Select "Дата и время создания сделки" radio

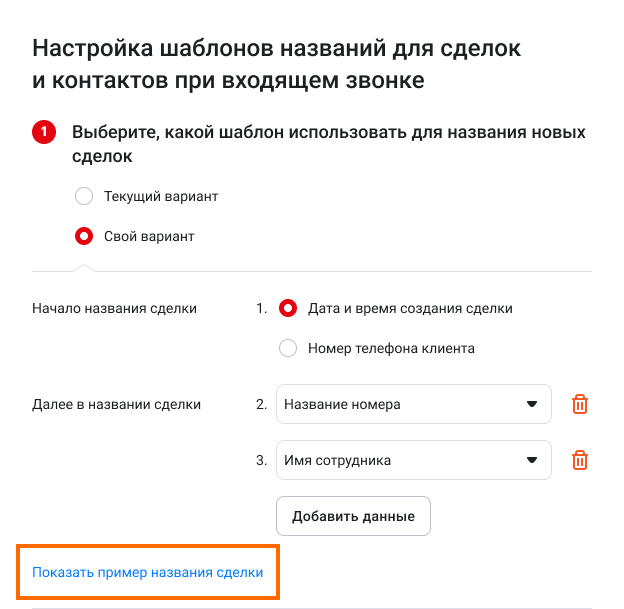[x=289, y=308]
